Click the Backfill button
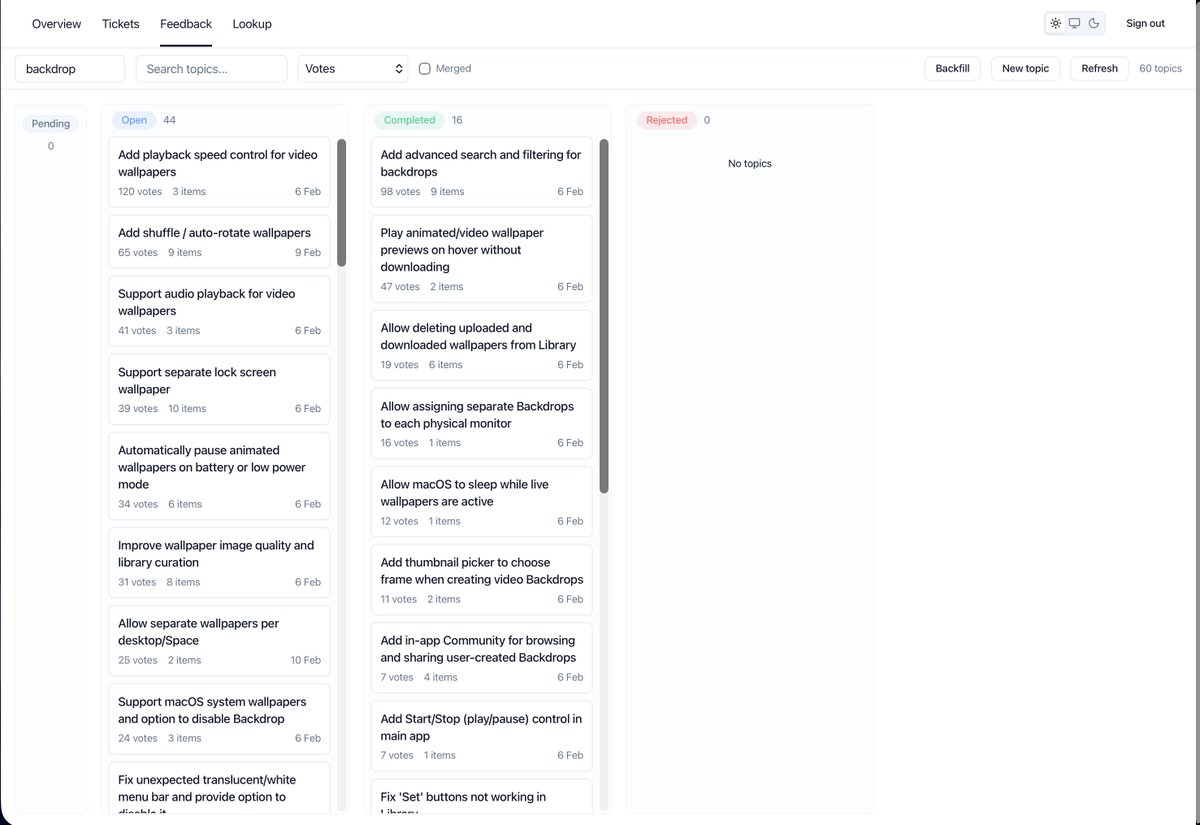 click(952, 69)
